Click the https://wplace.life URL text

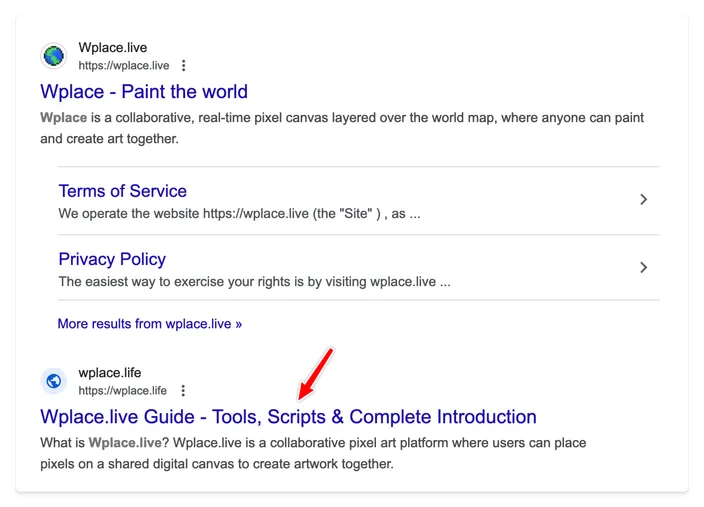tap(123, 391)
